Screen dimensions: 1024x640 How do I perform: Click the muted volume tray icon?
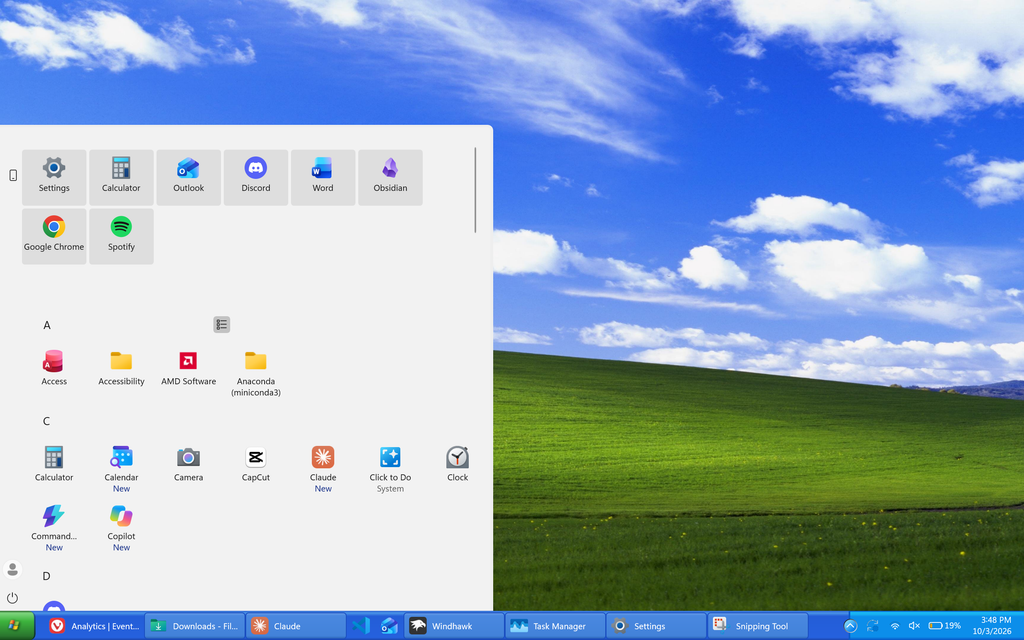[914, 626]
